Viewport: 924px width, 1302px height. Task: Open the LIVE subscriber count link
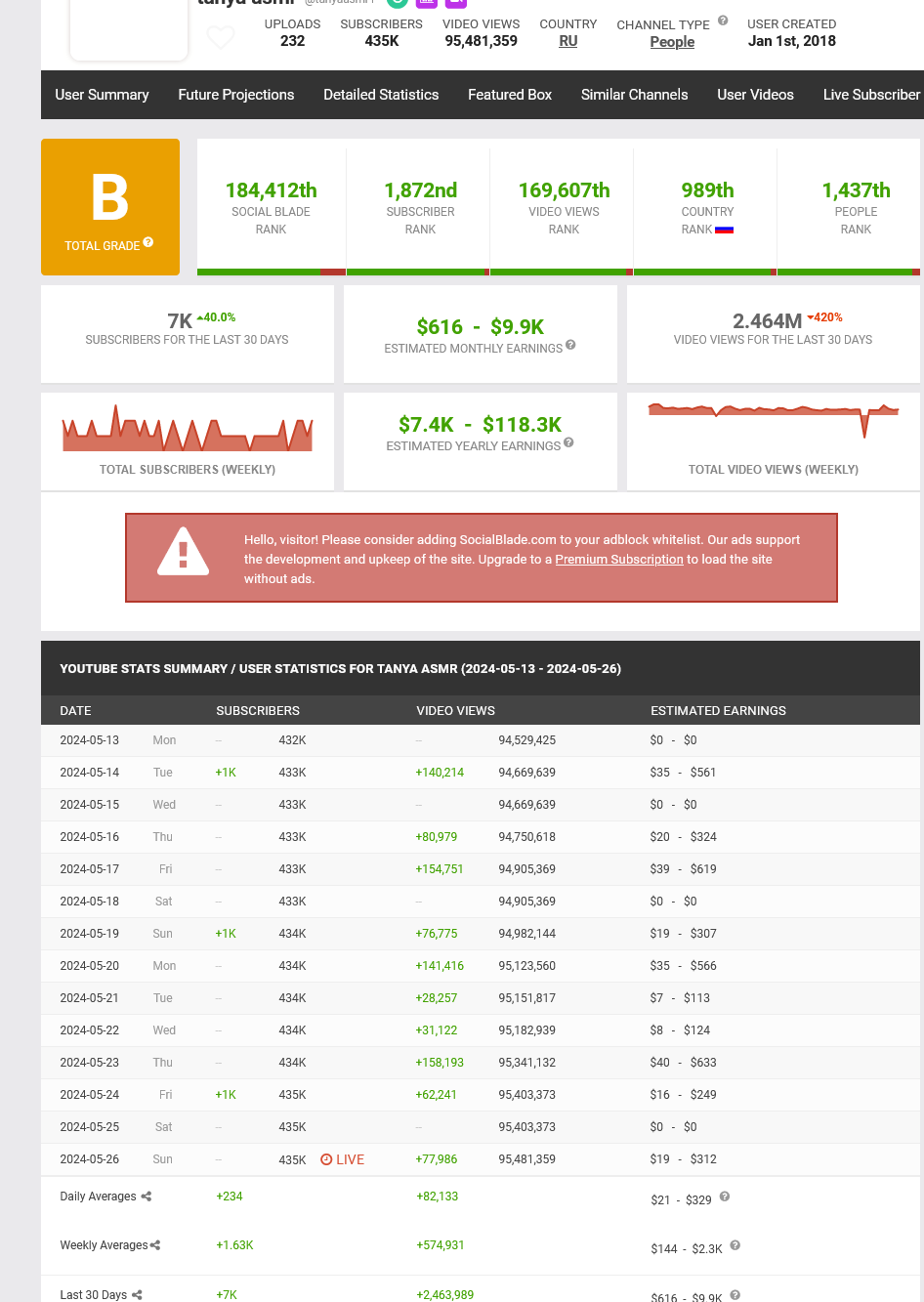pos(343,1159)
